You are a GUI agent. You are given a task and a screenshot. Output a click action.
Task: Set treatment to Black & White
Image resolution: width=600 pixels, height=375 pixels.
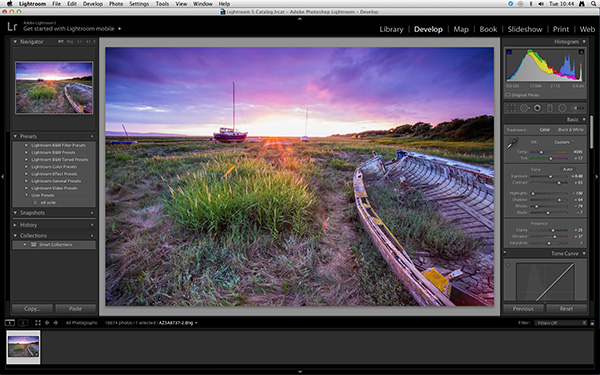coord(571,130)
